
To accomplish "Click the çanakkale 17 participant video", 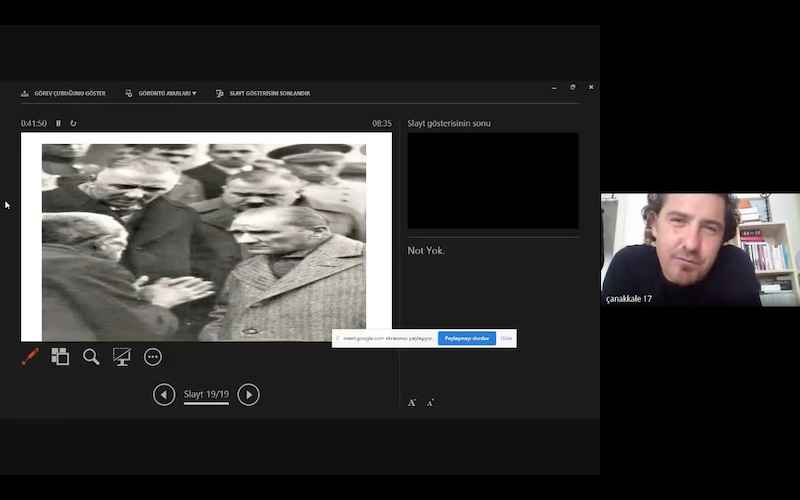I will click(700, 249).
